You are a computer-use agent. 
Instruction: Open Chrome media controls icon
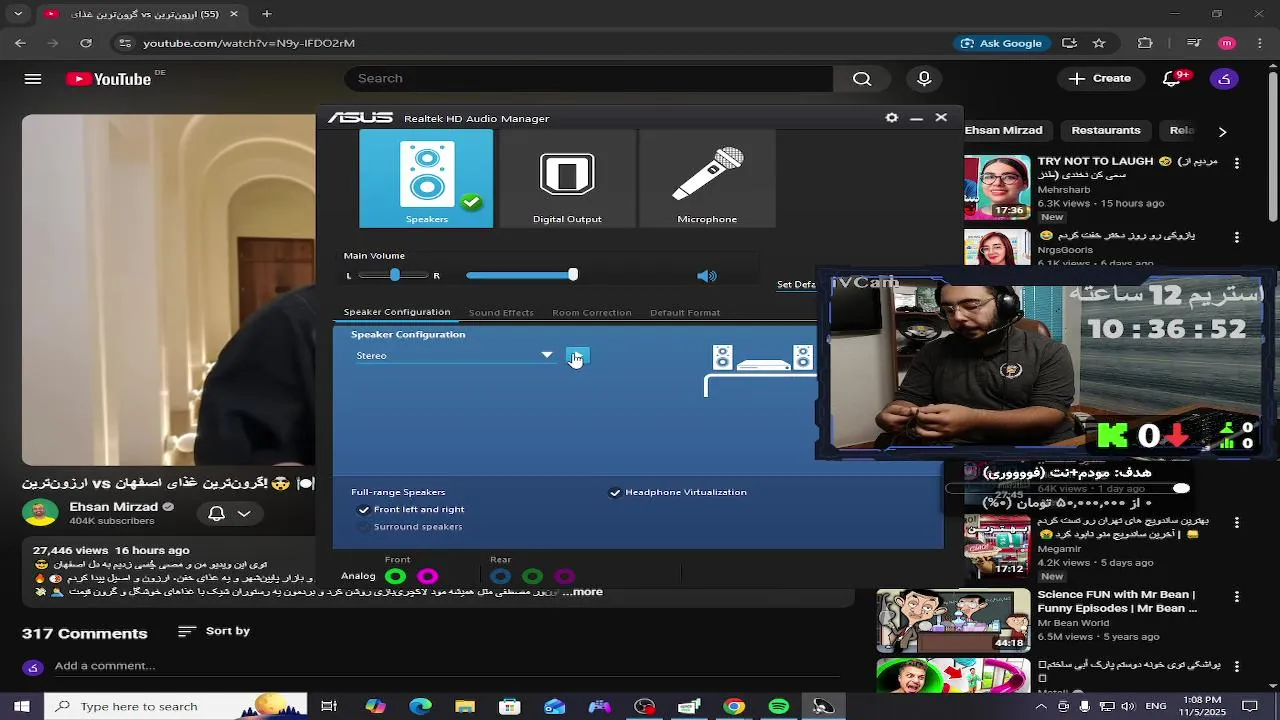[x=1194, y=43]
